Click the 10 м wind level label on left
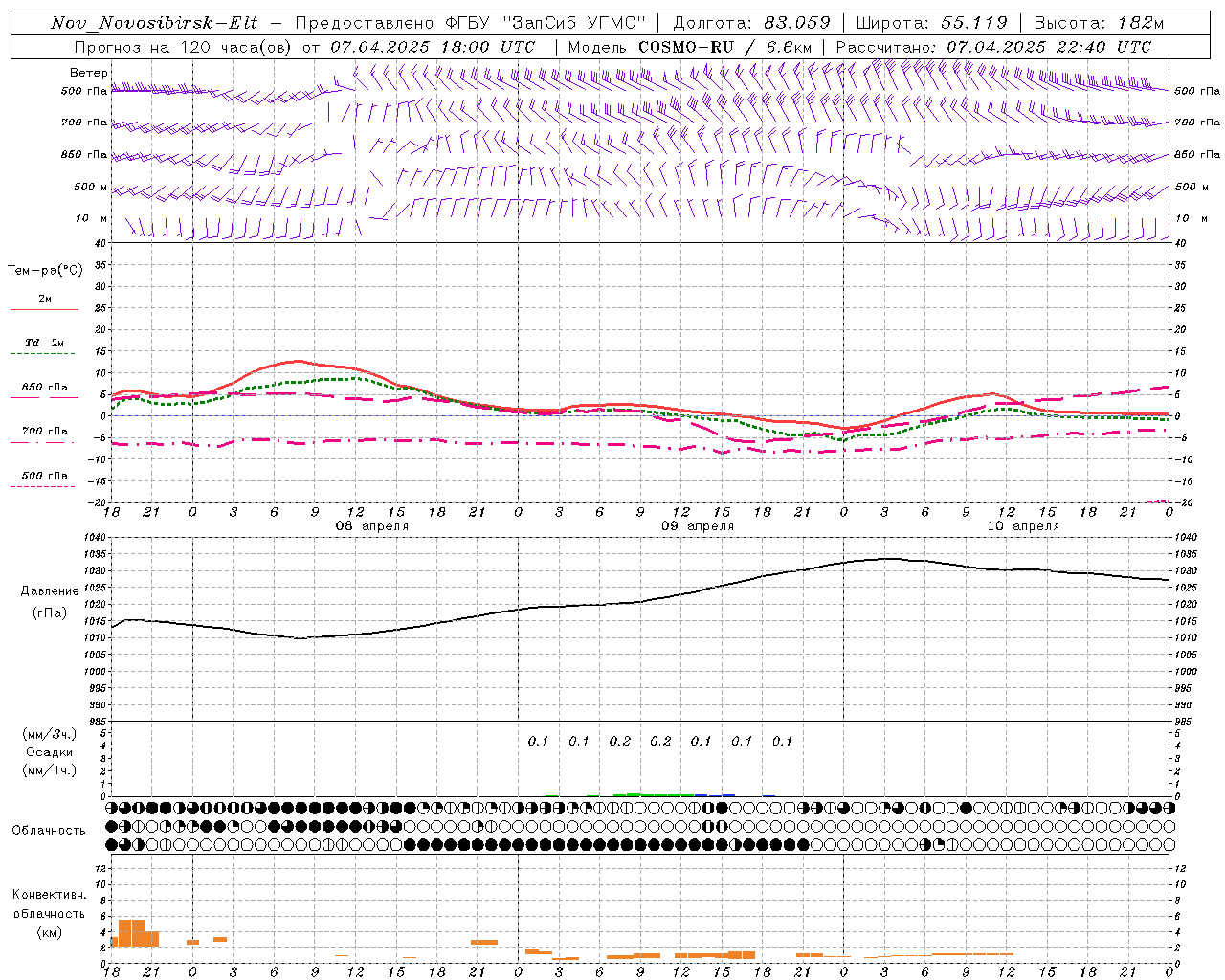The image size is (1225, 980). coord(91,219)
